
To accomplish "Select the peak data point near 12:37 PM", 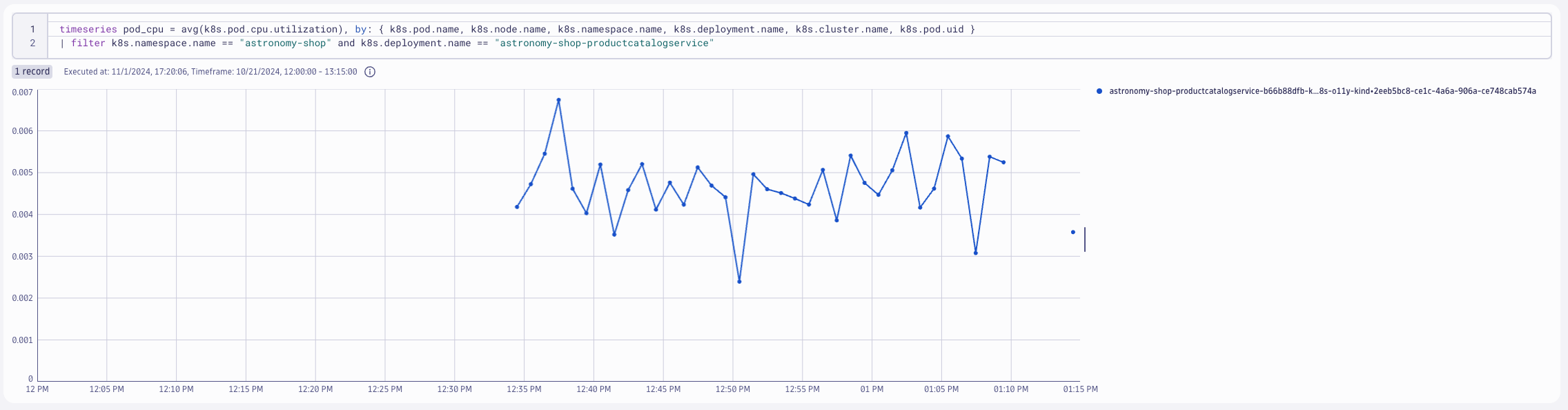I will tap(558, 100).
